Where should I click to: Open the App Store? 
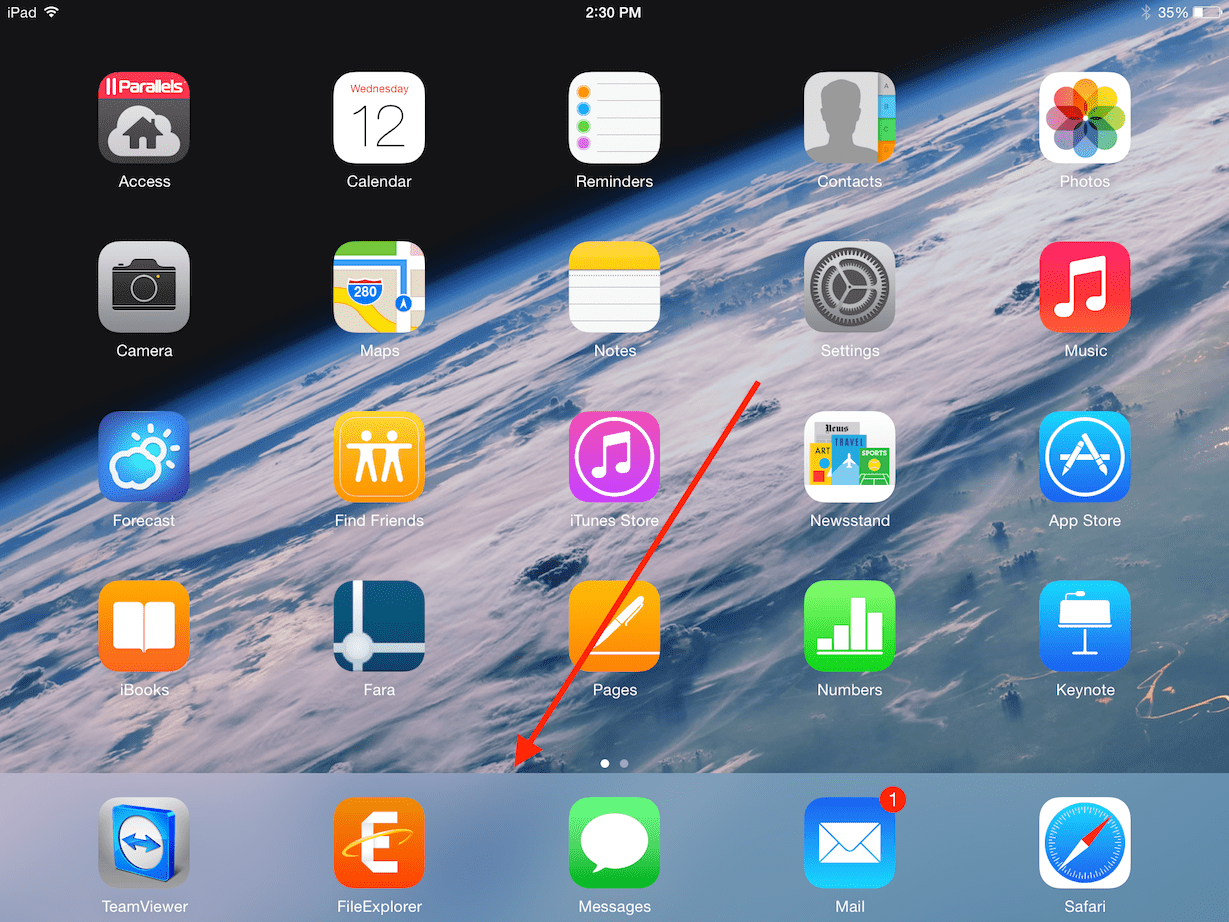pyautogui.click(x=1085, y=457)
